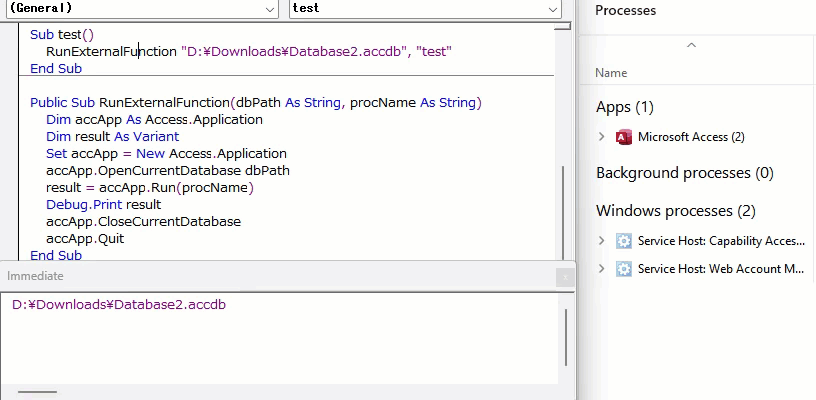Expand Service Host: Web Account Manager row
816x400 pixels.
602,269
